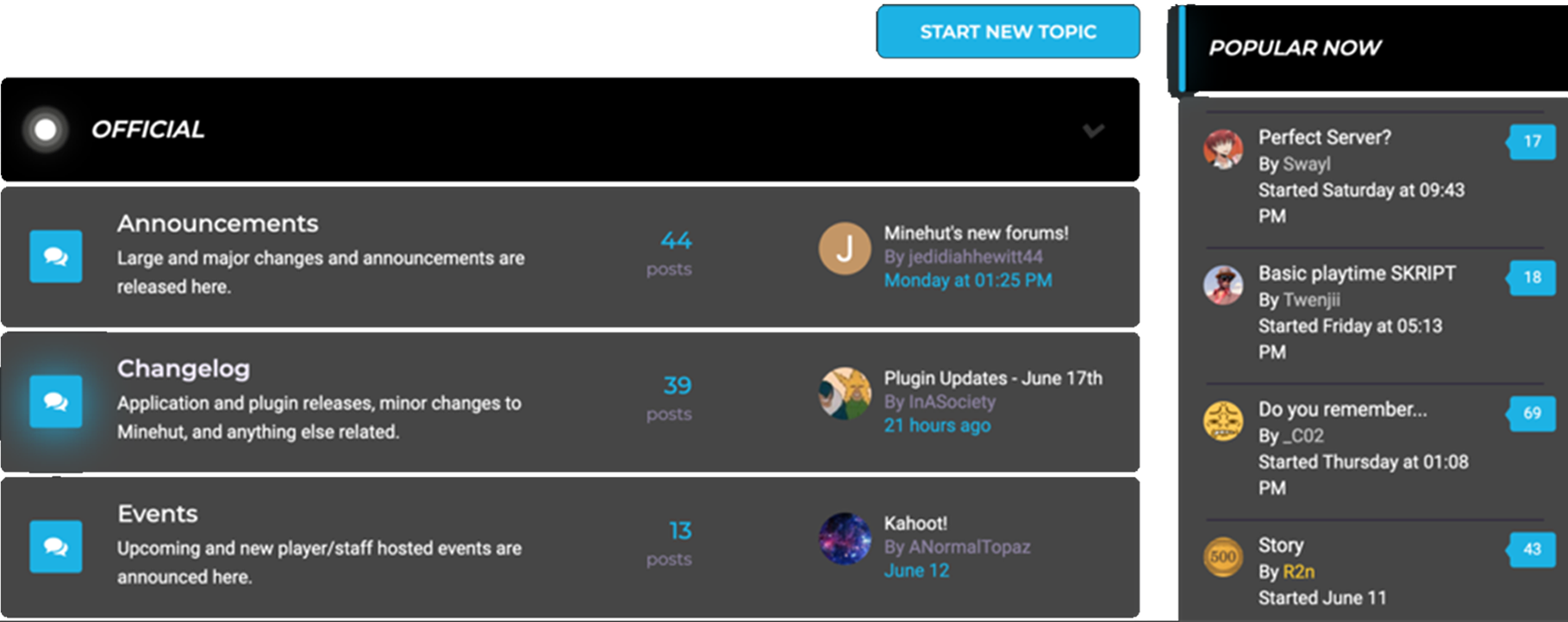Click the 69 replies badge

pyautogui.click(x=1532, y=414)
